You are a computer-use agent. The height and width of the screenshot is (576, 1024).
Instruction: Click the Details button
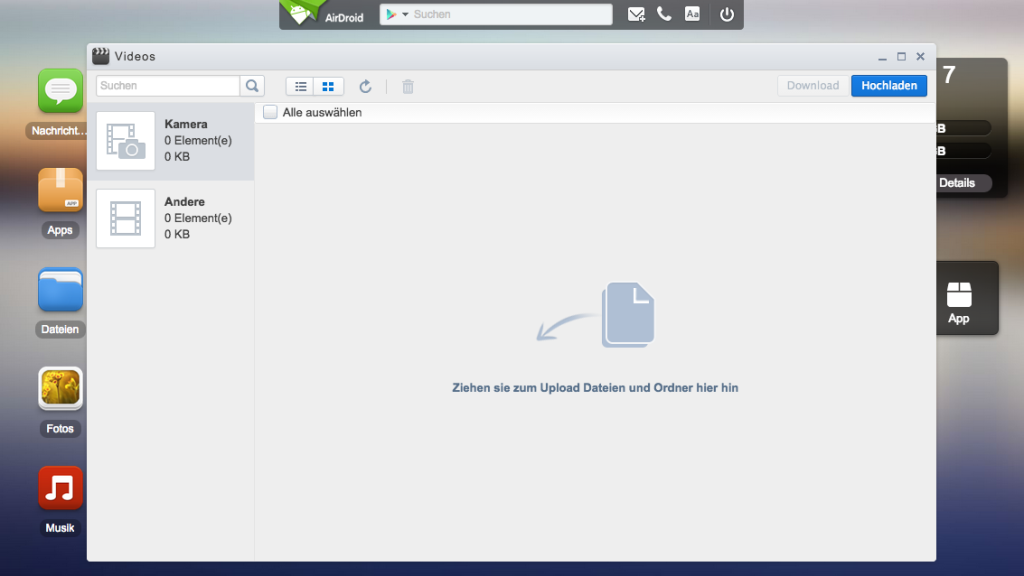point(957,183)
